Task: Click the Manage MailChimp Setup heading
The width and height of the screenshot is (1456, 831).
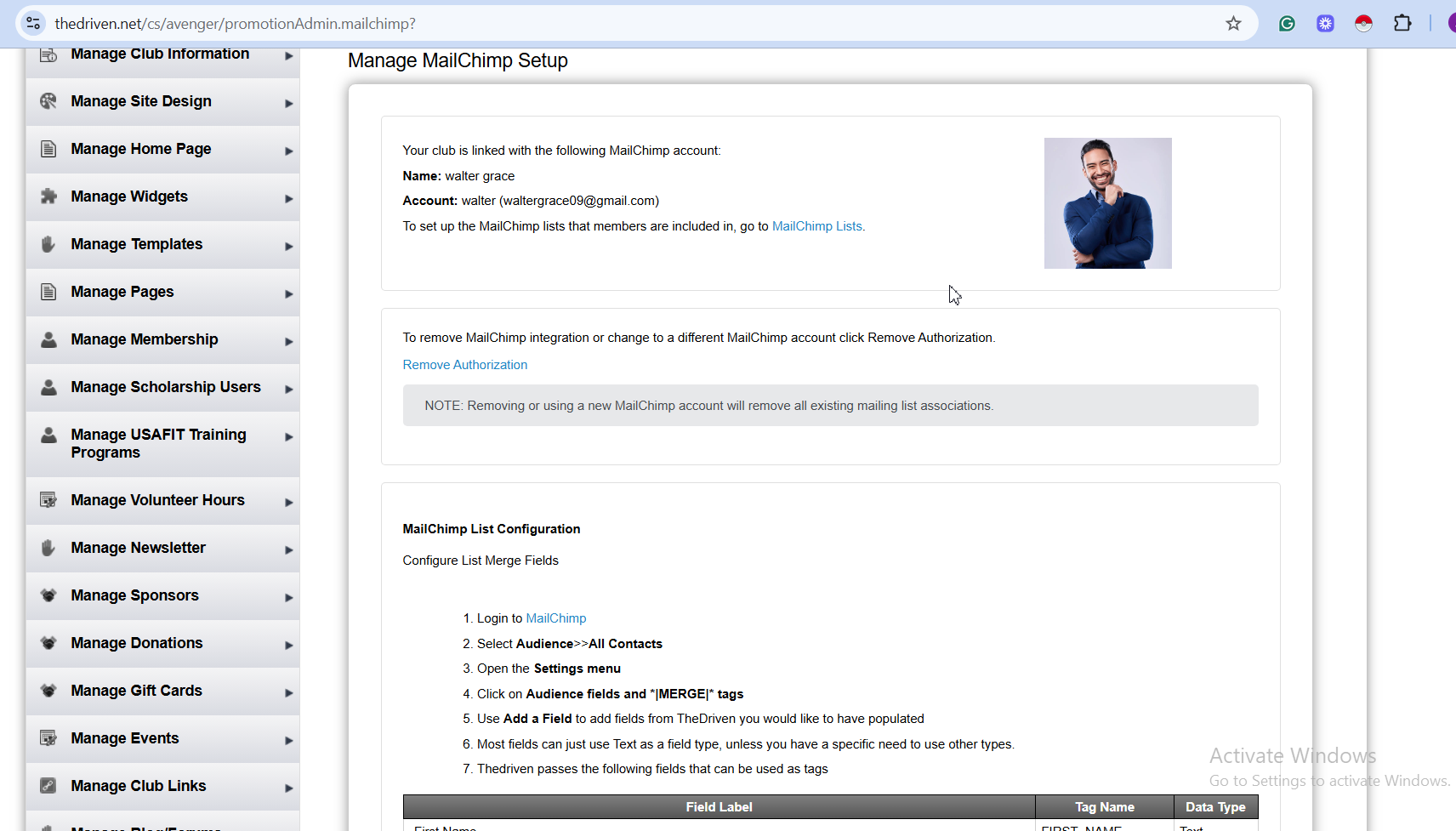Action: 458,60
